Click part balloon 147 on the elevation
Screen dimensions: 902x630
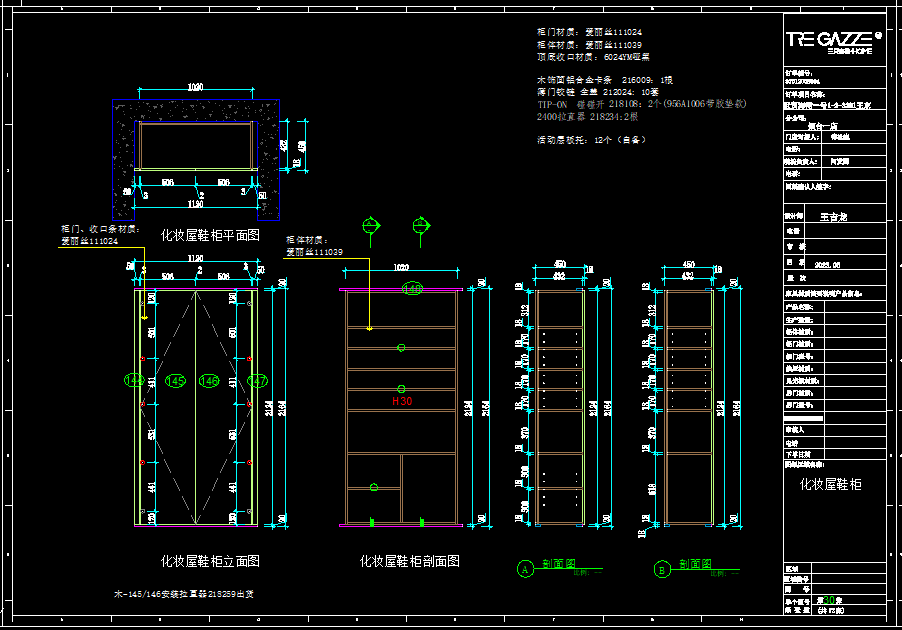pyautogui.click(x=257, y=381)
